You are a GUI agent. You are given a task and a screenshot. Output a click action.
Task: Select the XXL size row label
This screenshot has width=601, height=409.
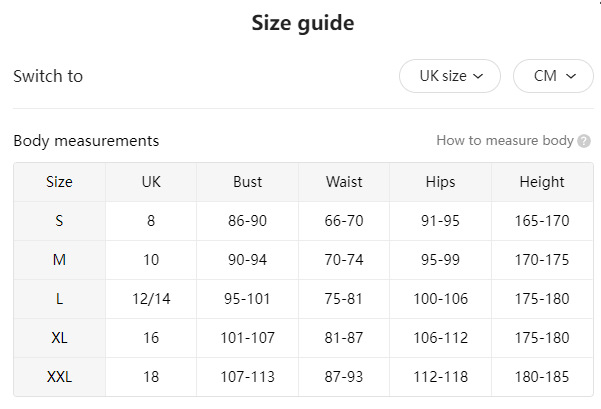click(x=59, y=377)
